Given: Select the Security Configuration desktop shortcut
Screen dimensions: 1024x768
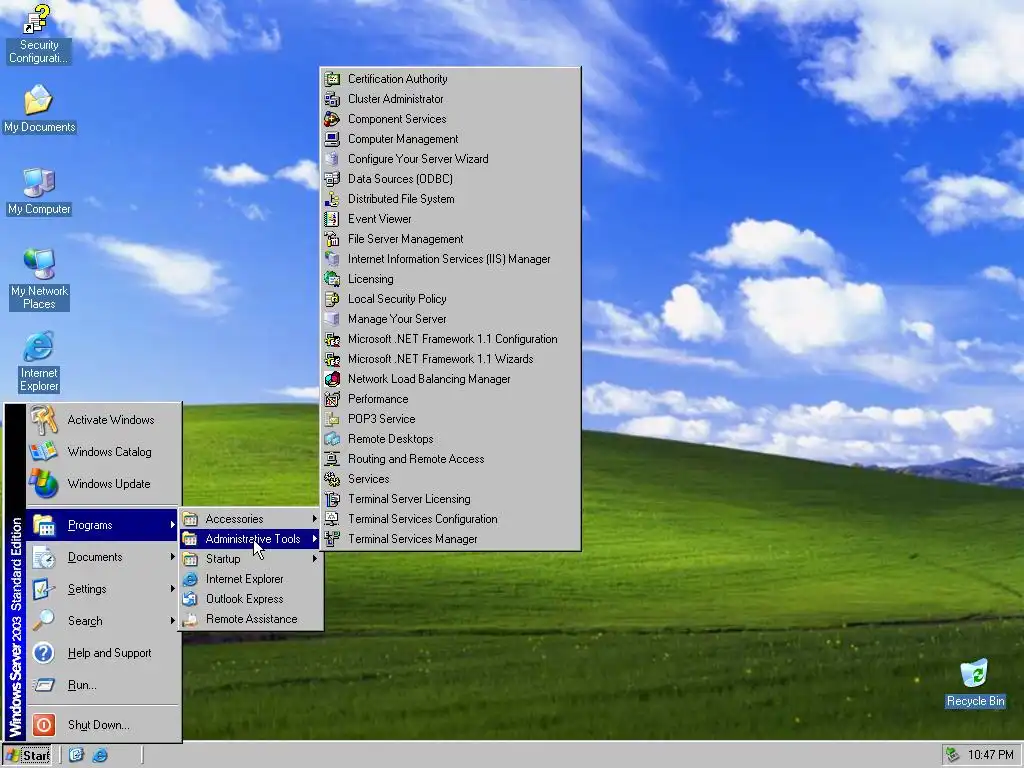Looking at the screenshot, I should 39,34.
